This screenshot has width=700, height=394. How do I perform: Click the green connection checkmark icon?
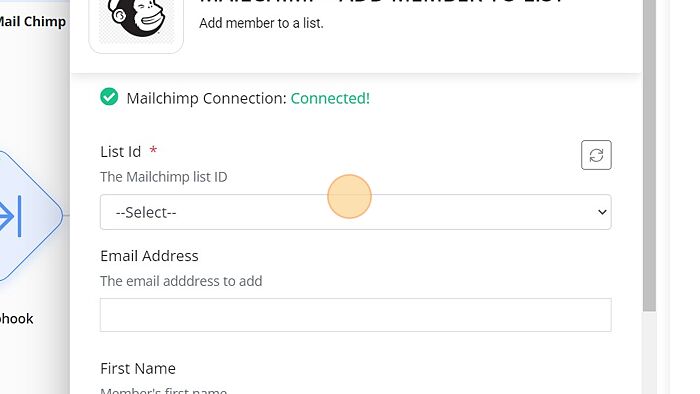tap(109, 97)
